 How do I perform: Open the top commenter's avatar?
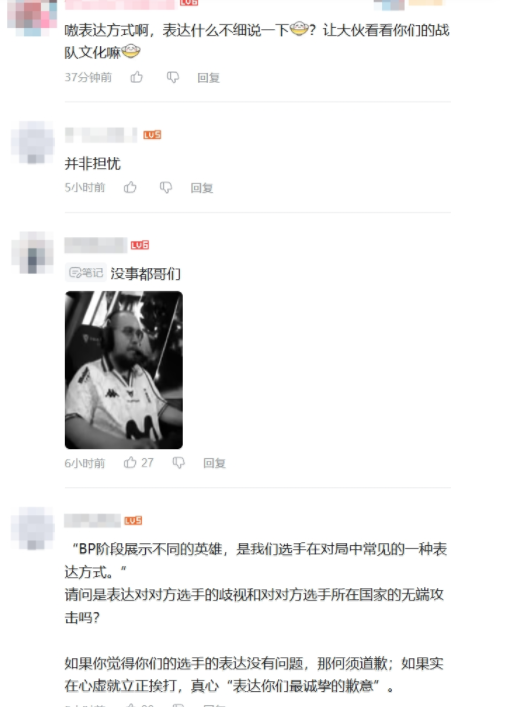pyautogui.click(x=32, y=17)
